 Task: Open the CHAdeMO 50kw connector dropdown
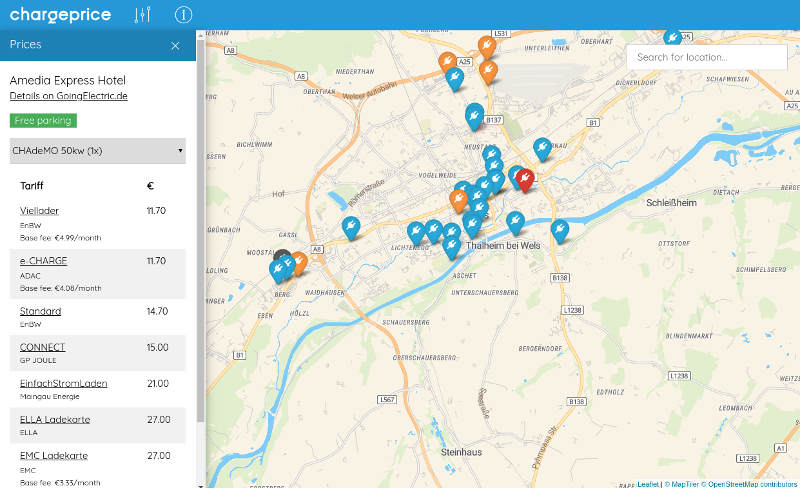(97, 151)
